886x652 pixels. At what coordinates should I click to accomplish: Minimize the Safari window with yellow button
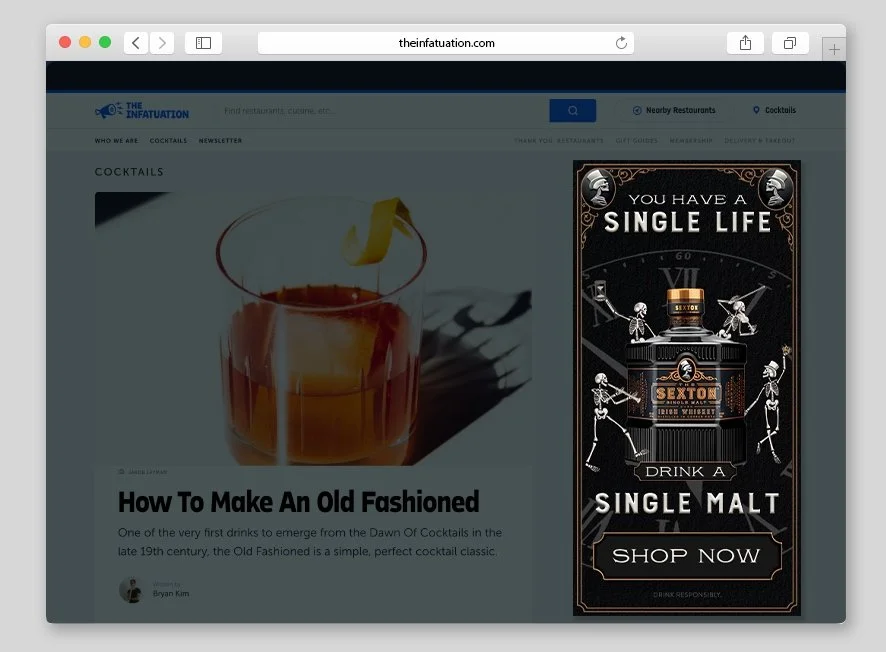coord(85,42)
